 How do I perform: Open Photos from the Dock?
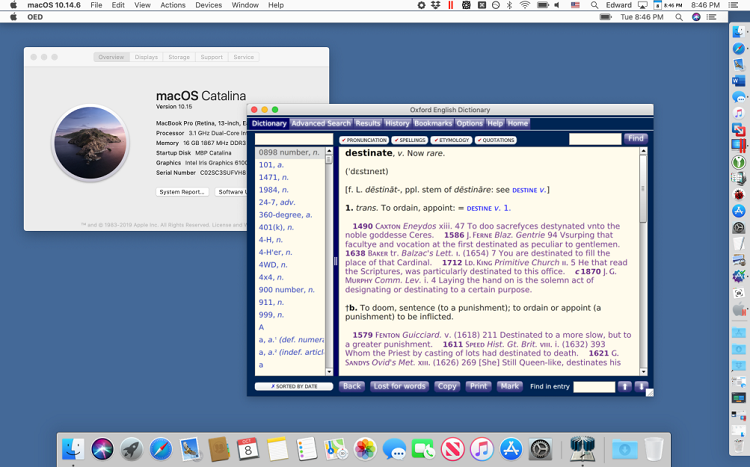click(x=365, y=448)
